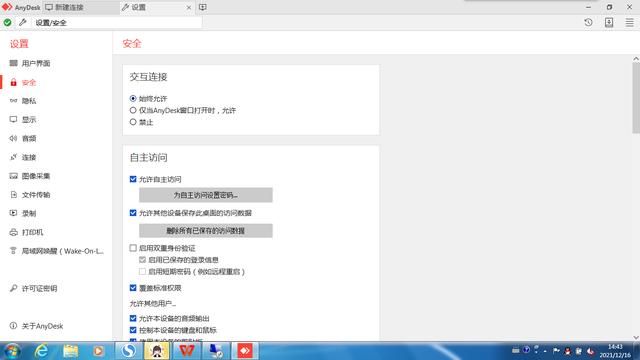
Task: Click the flag icon in system tray
Action: click(x=556, y=350)
